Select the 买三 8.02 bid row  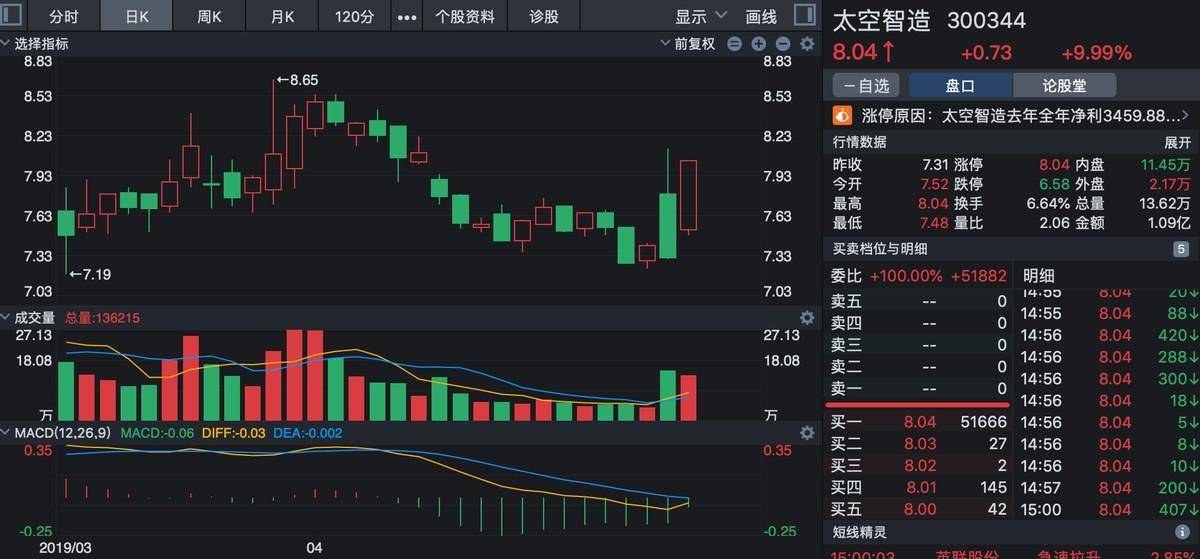point(919,466)
